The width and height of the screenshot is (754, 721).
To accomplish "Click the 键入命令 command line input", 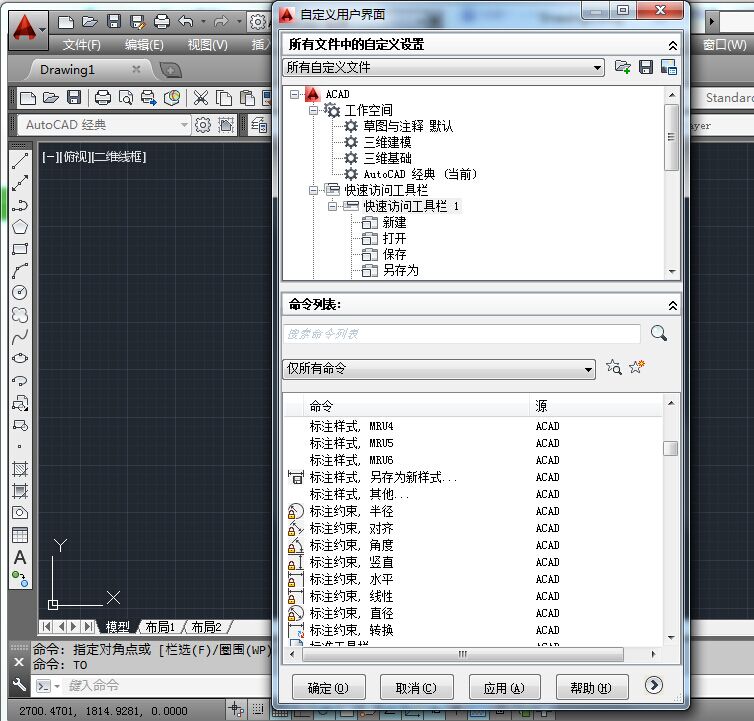I will (x=168, y=685).
